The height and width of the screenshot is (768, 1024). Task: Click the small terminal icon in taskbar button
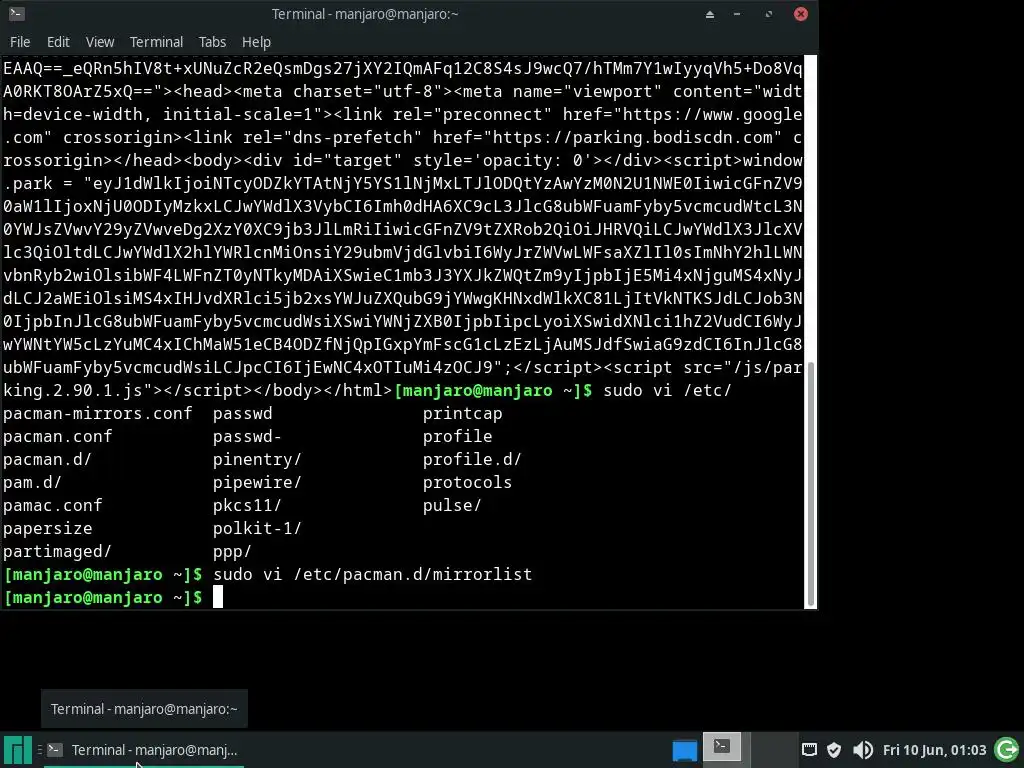[x=56, y=750]
